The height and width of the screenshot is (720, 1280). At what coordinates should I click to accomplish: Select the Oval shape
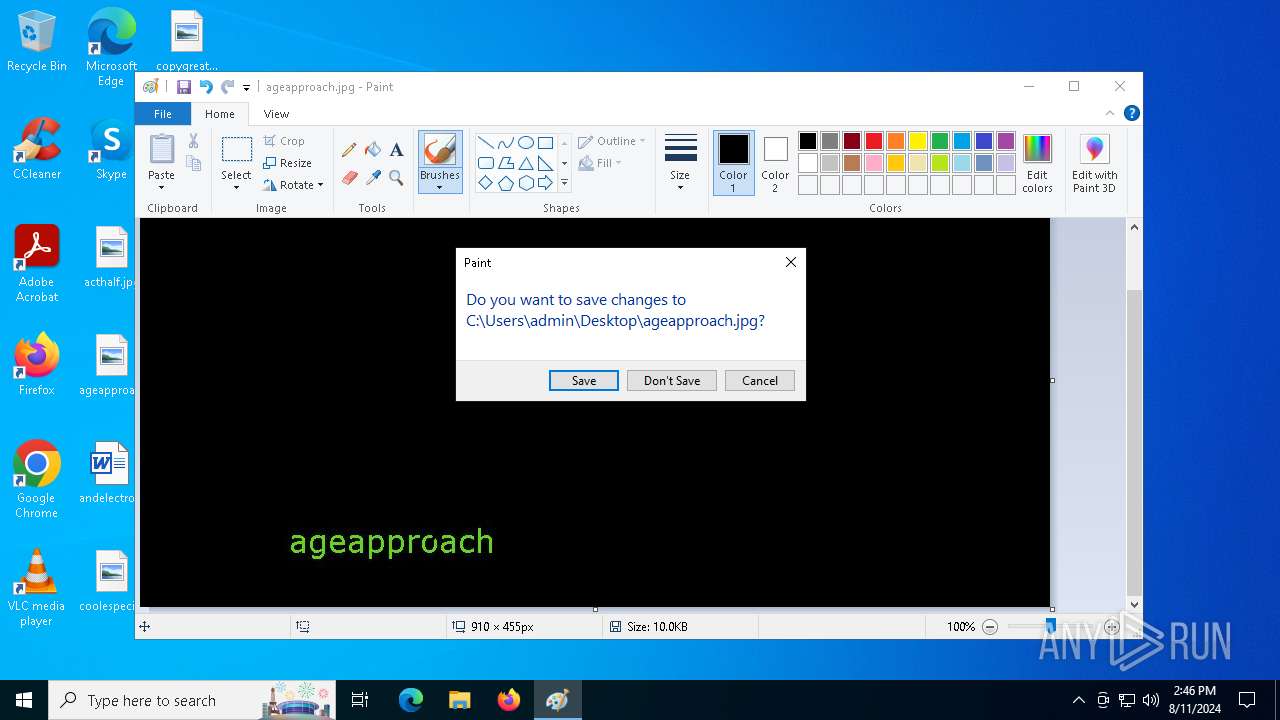[x=525, y=142]
